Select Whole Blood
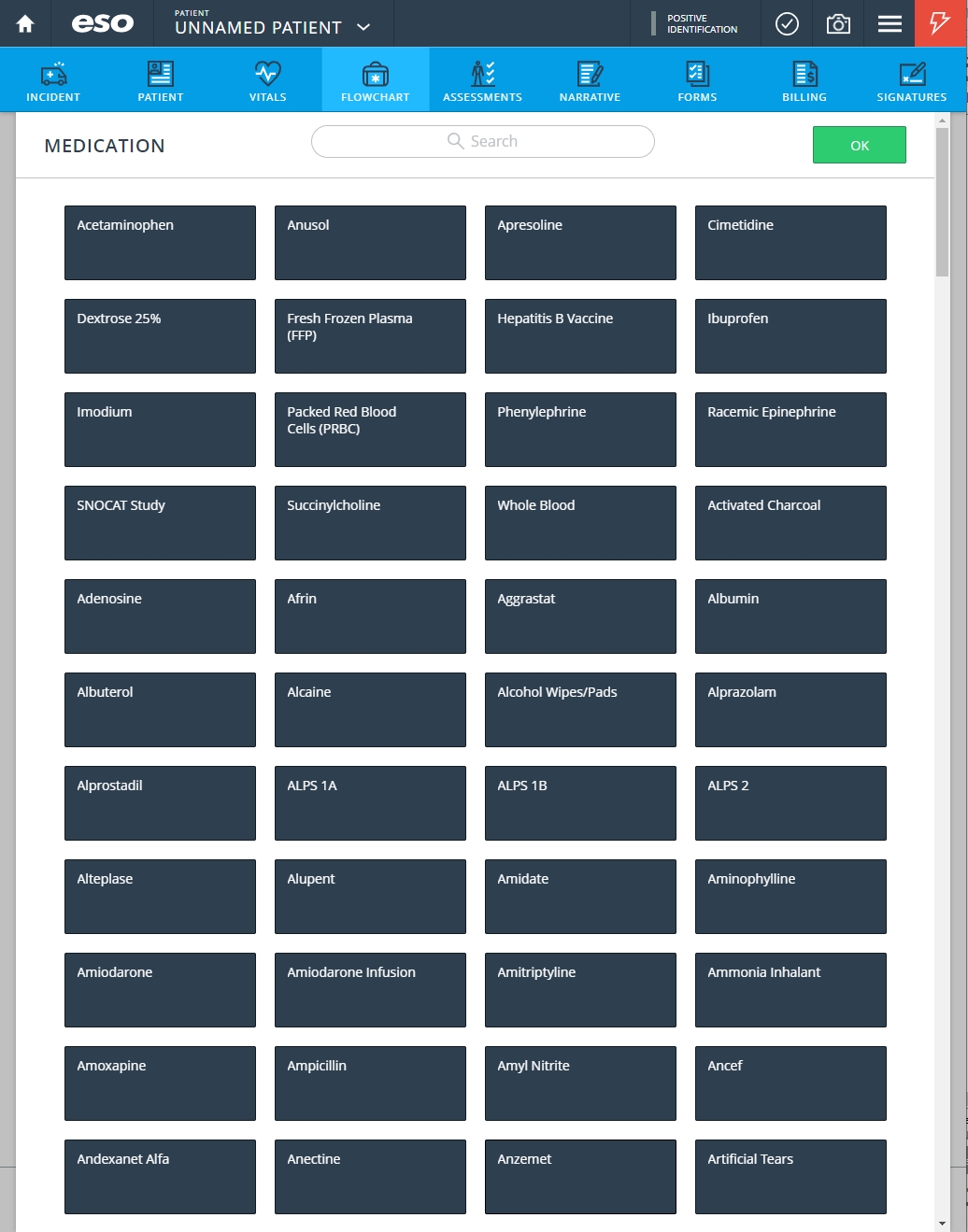Screen dimensions: 968x1232 coord(580,523)
